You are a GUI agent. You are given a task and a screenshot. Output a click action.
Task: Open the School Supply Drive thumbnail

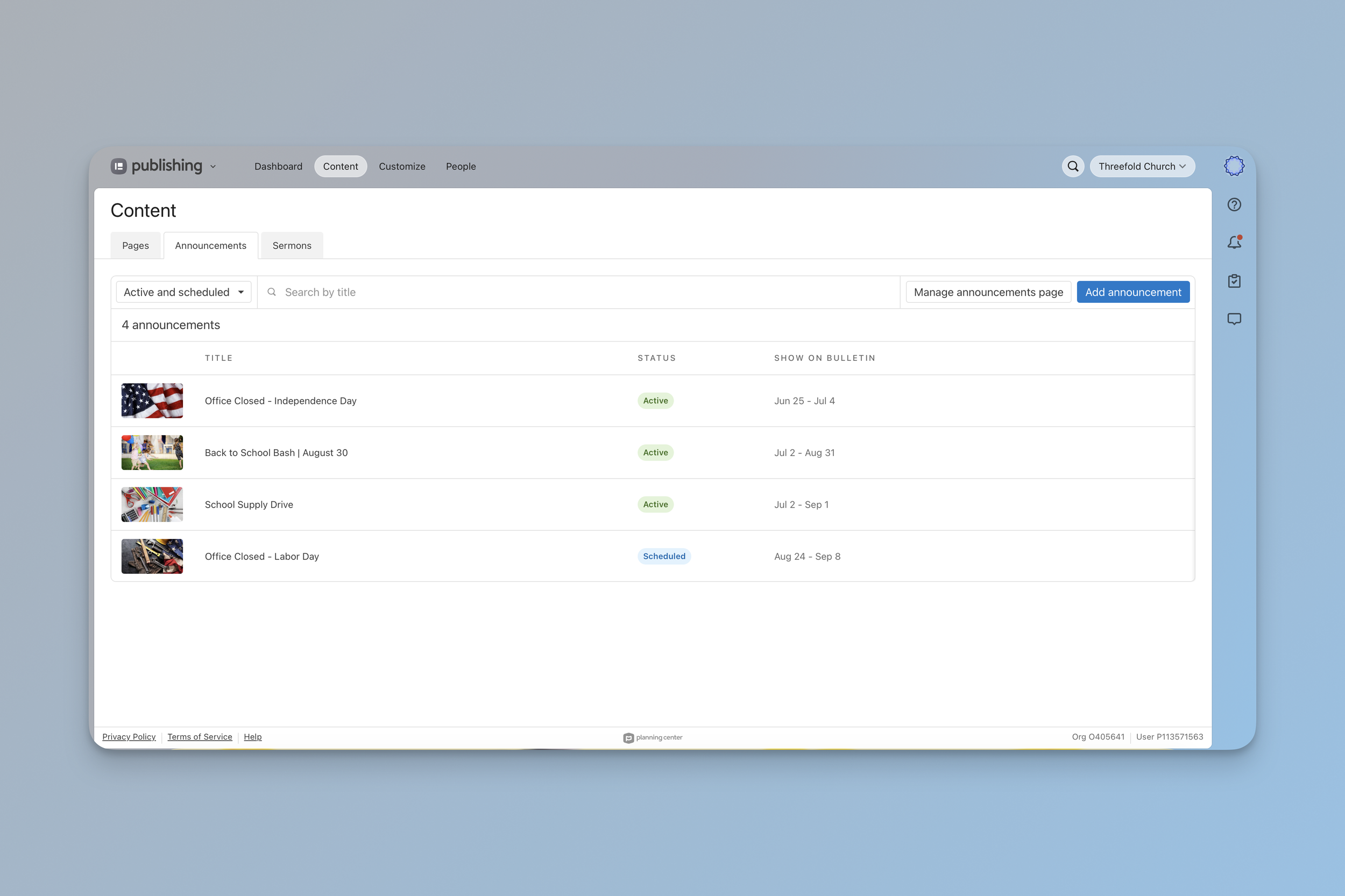[152, 504]
